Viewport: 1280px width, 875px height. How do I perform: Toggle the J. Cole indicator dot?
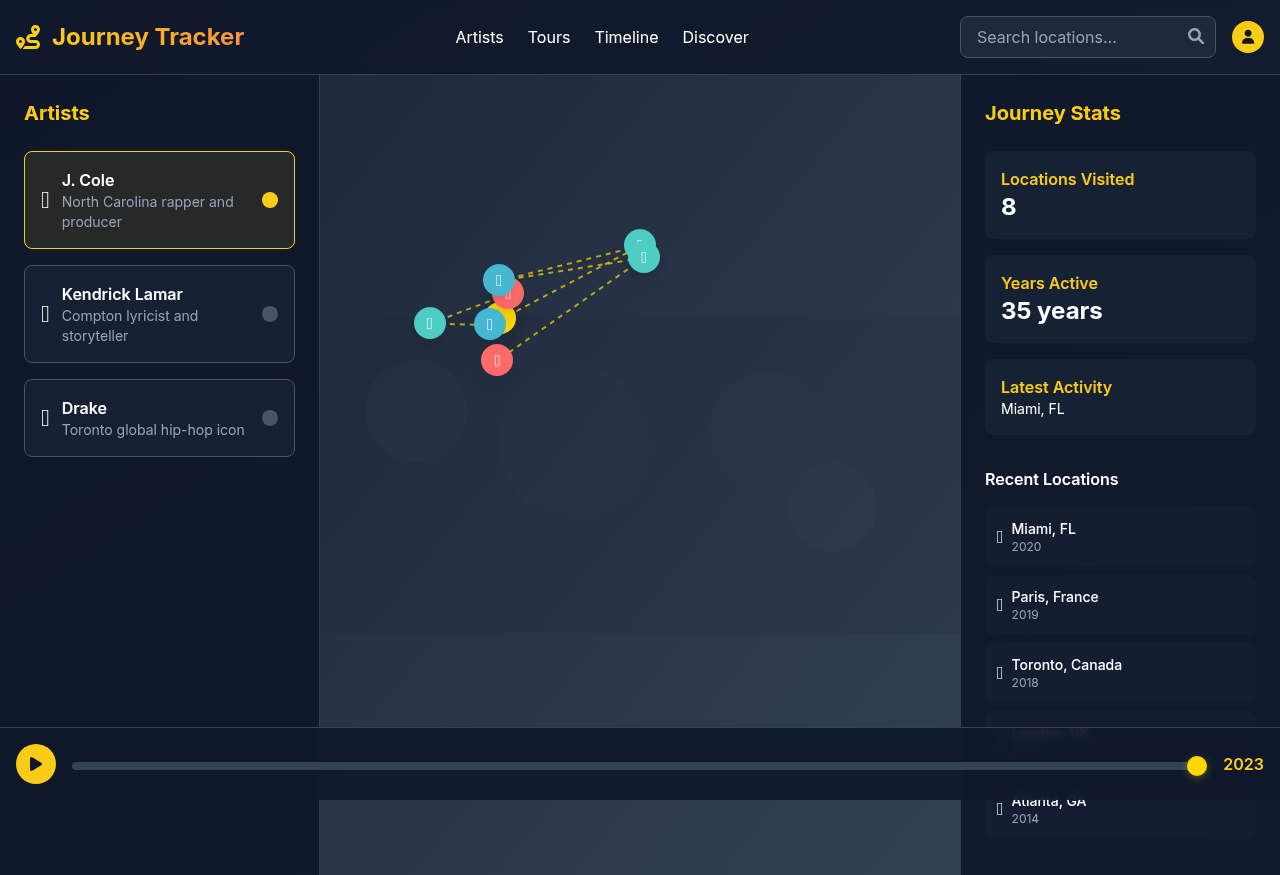tap(270, 200)
